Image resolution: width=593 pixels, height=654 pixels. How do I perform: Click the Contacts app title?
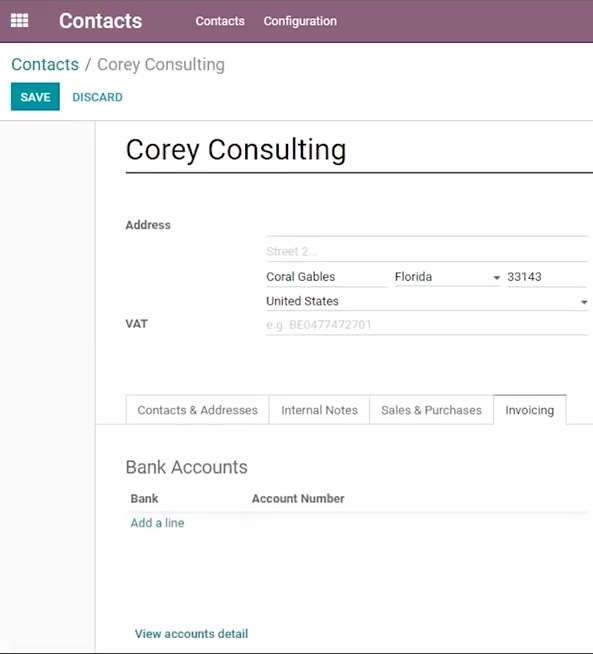100,21
